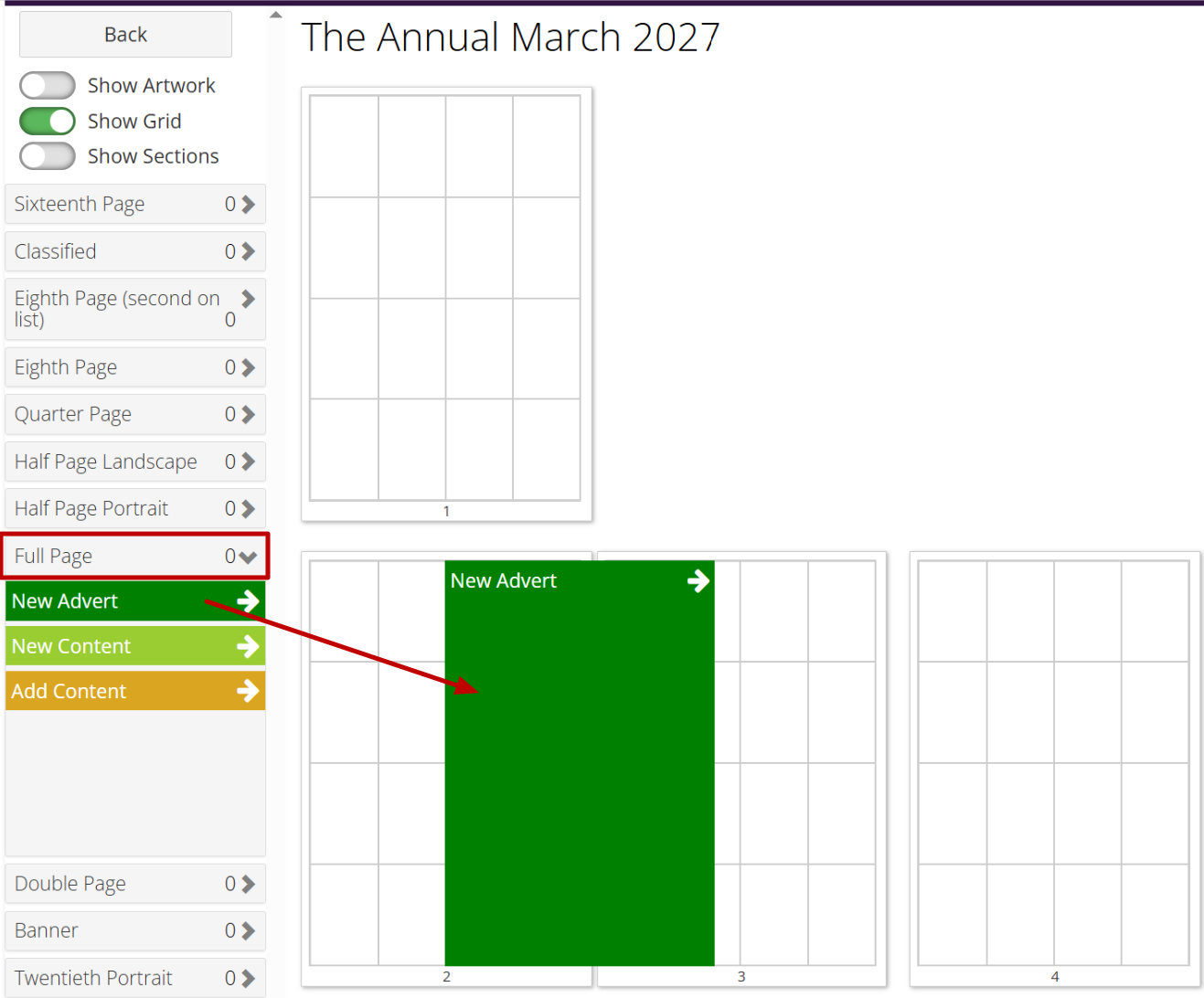1204x998 pixels.
Task: Click the Twentieth Portrait label
Action: (93, 978)
